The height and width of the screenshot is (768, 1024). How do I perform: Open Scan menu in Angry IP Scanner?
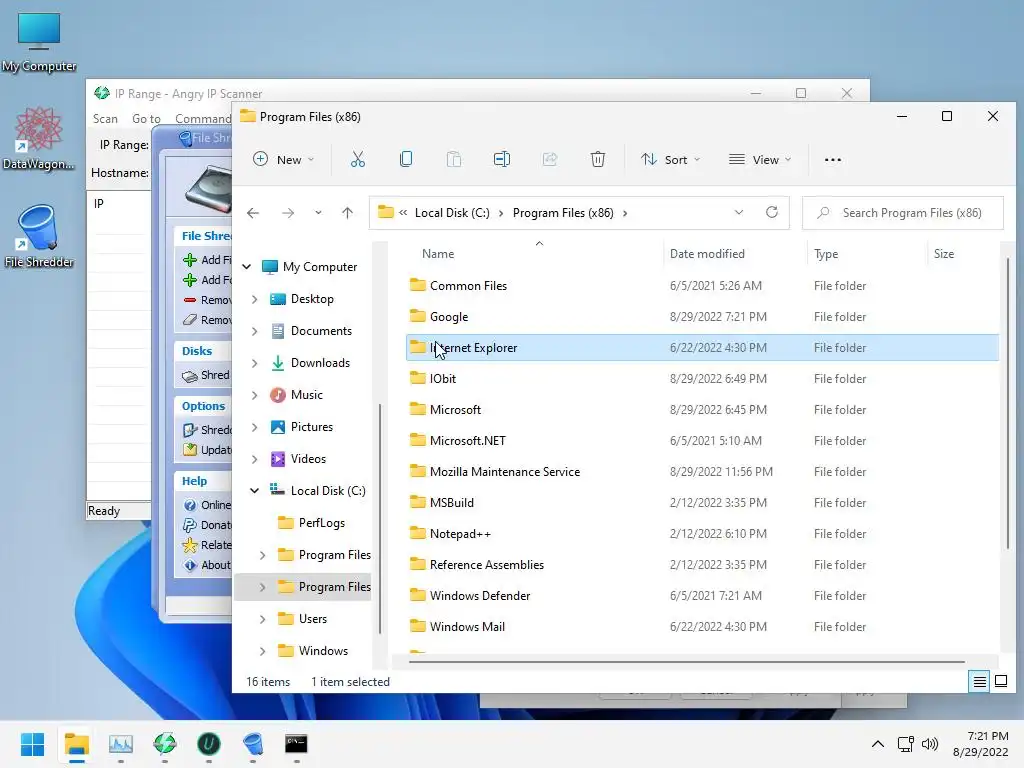tap(105, 118)
